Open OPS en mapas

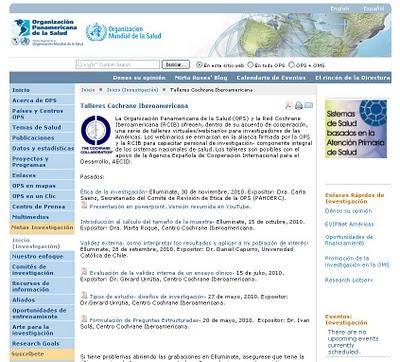pyautogui.click(x=42, y=186)
